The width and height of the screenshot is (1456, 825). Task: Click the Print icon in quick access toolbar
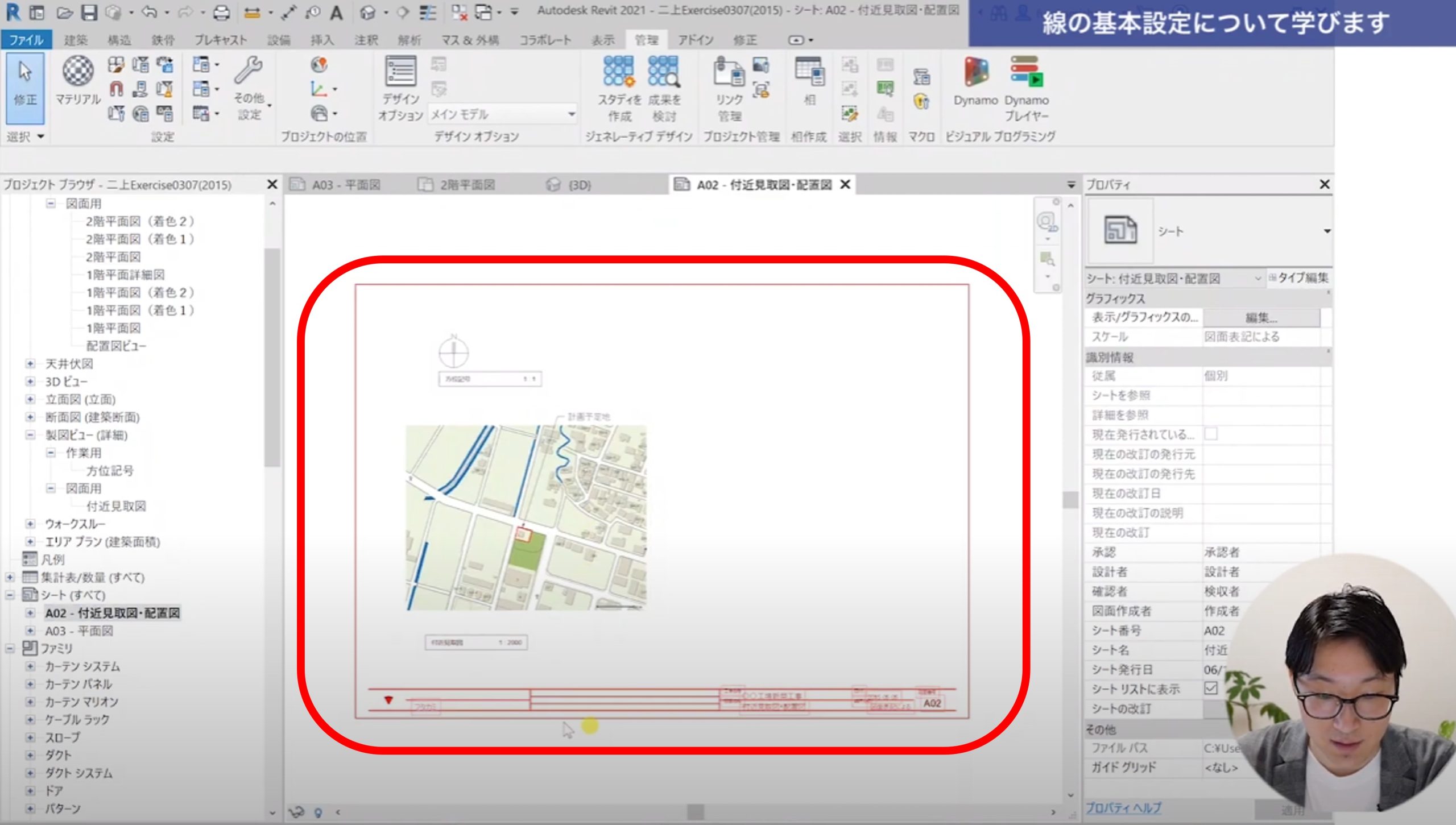click(x=221, y=13)
